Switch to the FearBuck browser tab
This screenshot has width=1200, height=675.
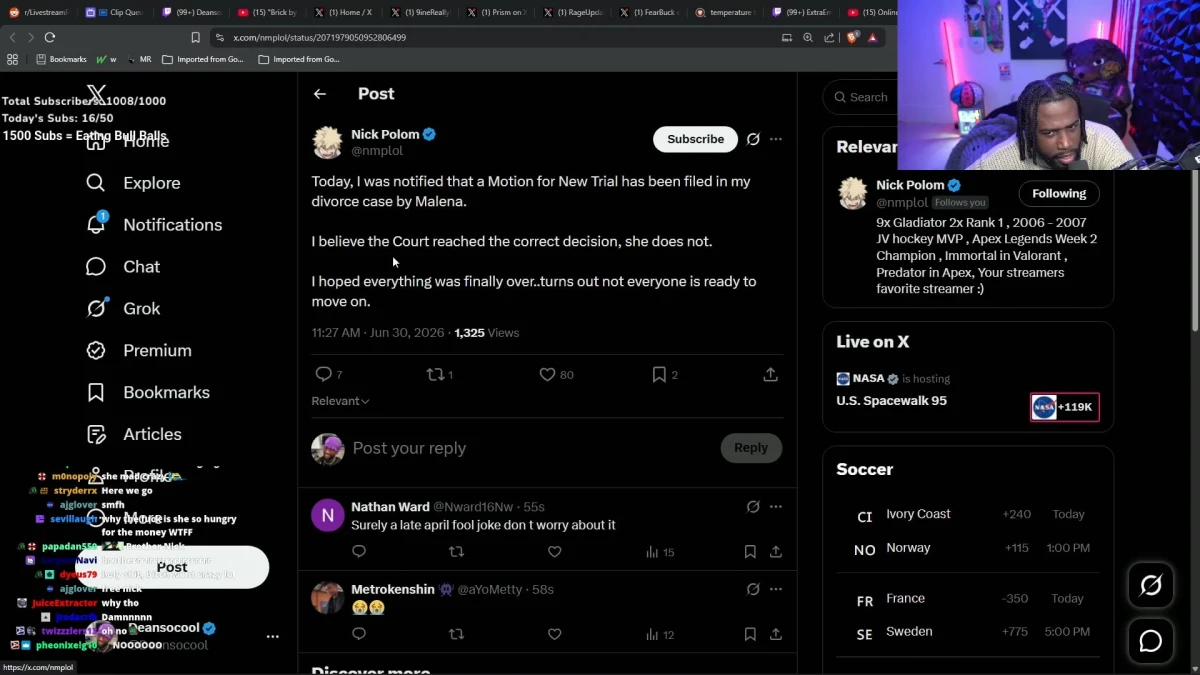tap(648, 12)
